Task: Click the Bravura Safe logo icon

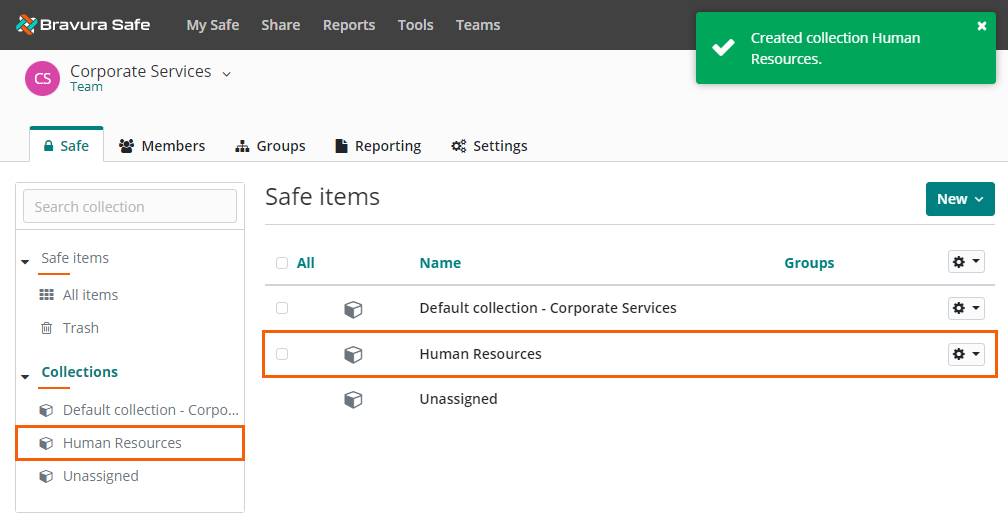Action: coord(26,24)
